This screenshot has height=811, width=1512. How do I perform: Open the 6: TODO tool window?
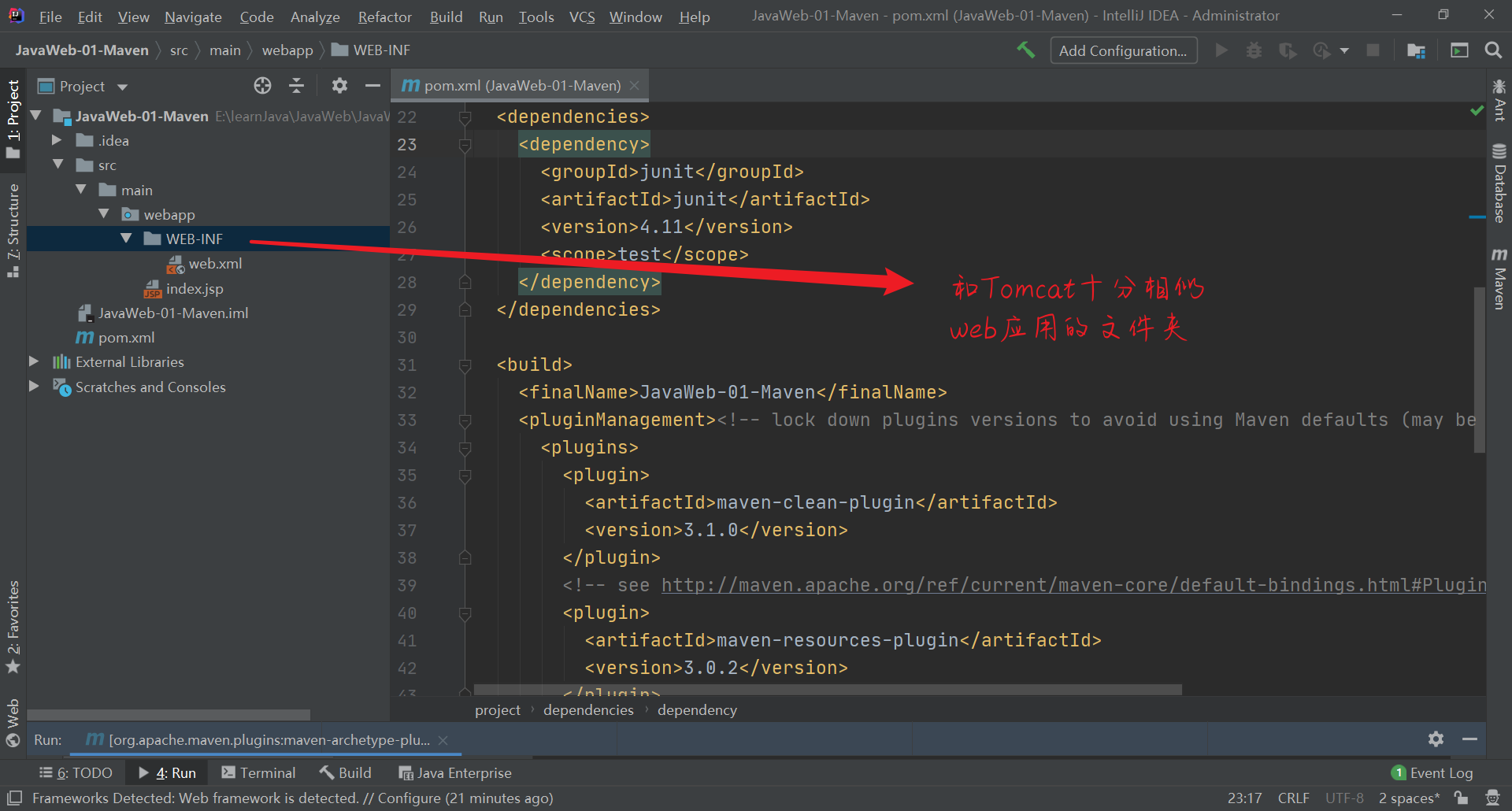(76, 773)
